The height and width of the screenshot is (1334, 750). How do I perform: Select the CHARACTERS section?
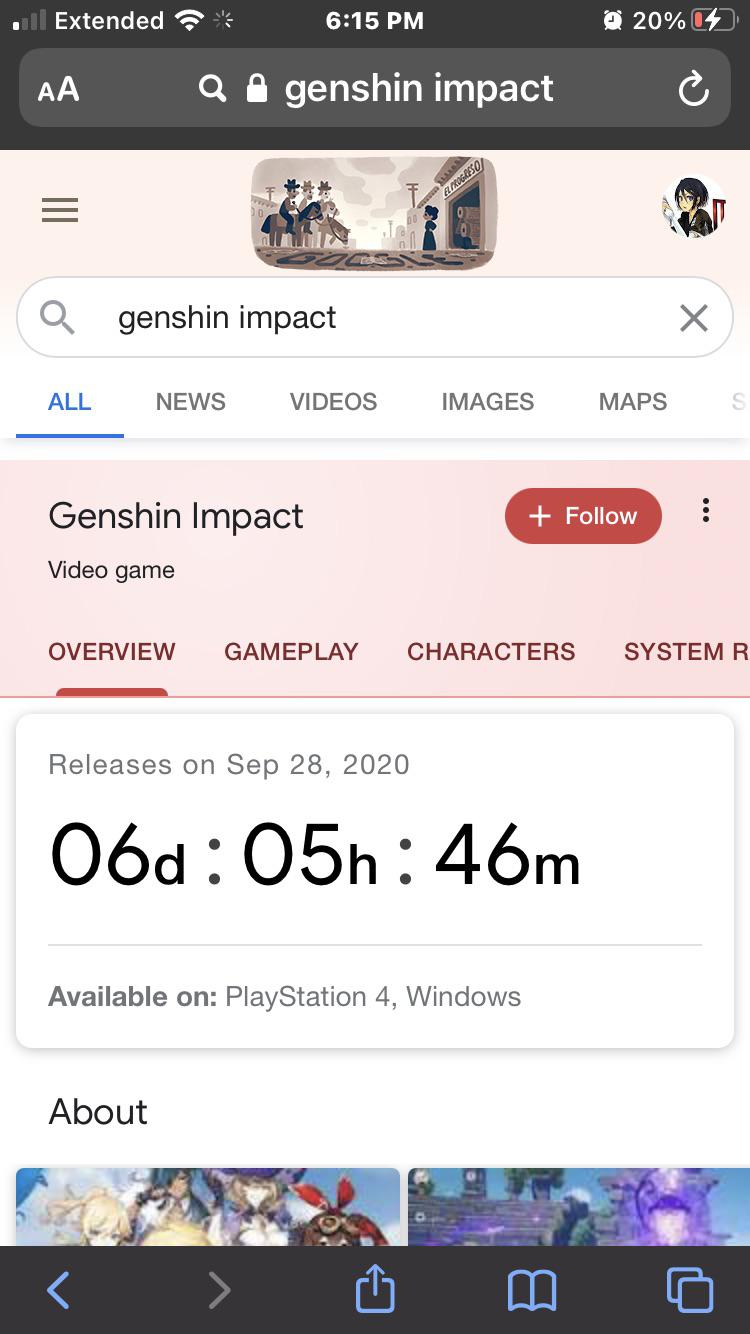click(491, 651)
